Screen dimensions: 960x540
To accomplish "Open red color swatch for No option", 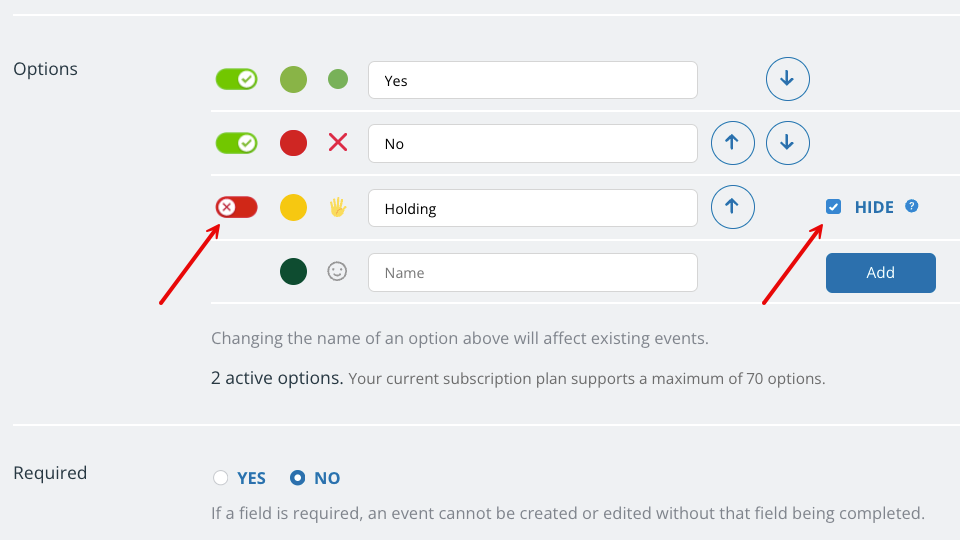I will 293,143.
